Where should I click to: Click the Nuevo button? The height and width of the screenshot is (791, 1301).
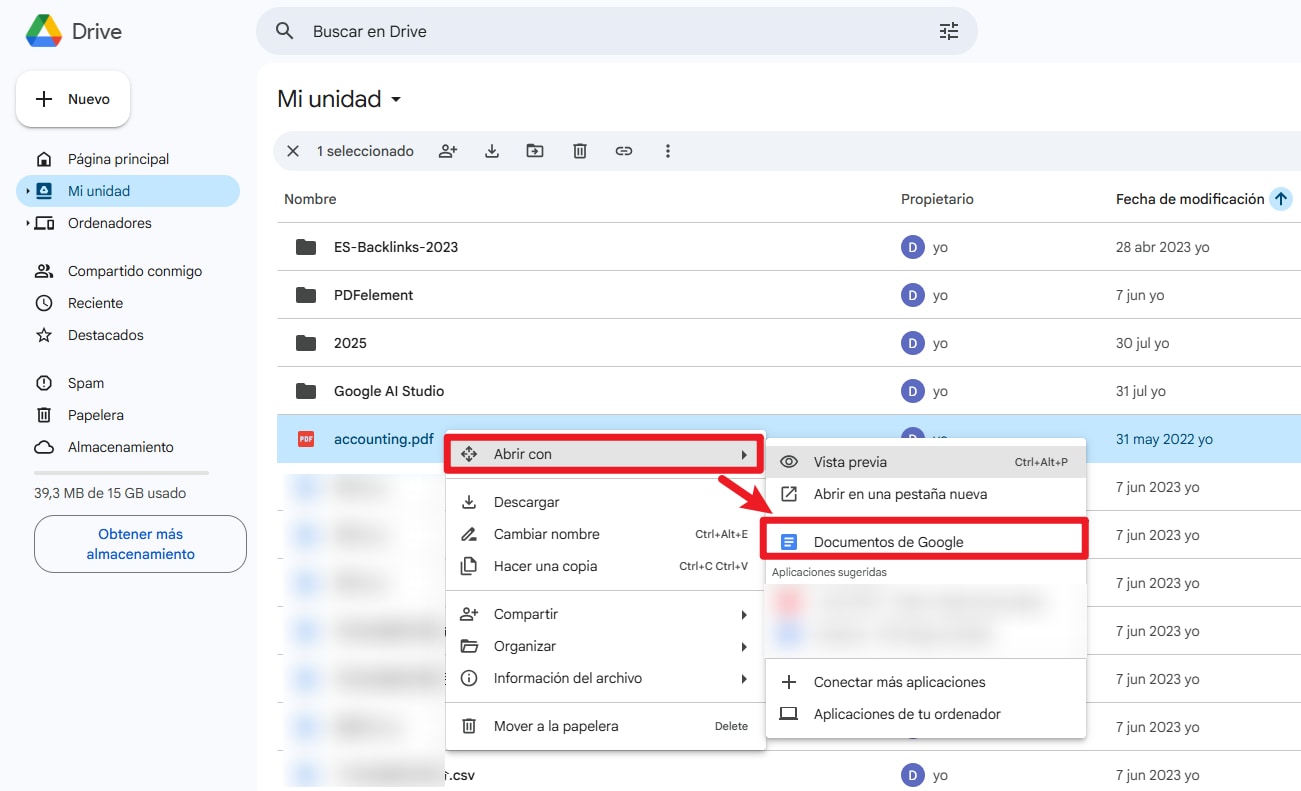[x=72, y=98]
